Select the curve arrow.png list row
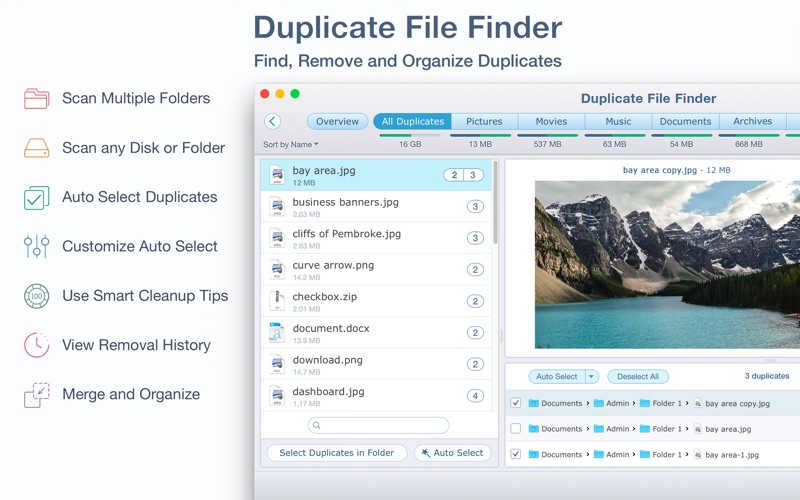This screenshot has width=800, height=500. pyautogui.click(x=377, y=270)
